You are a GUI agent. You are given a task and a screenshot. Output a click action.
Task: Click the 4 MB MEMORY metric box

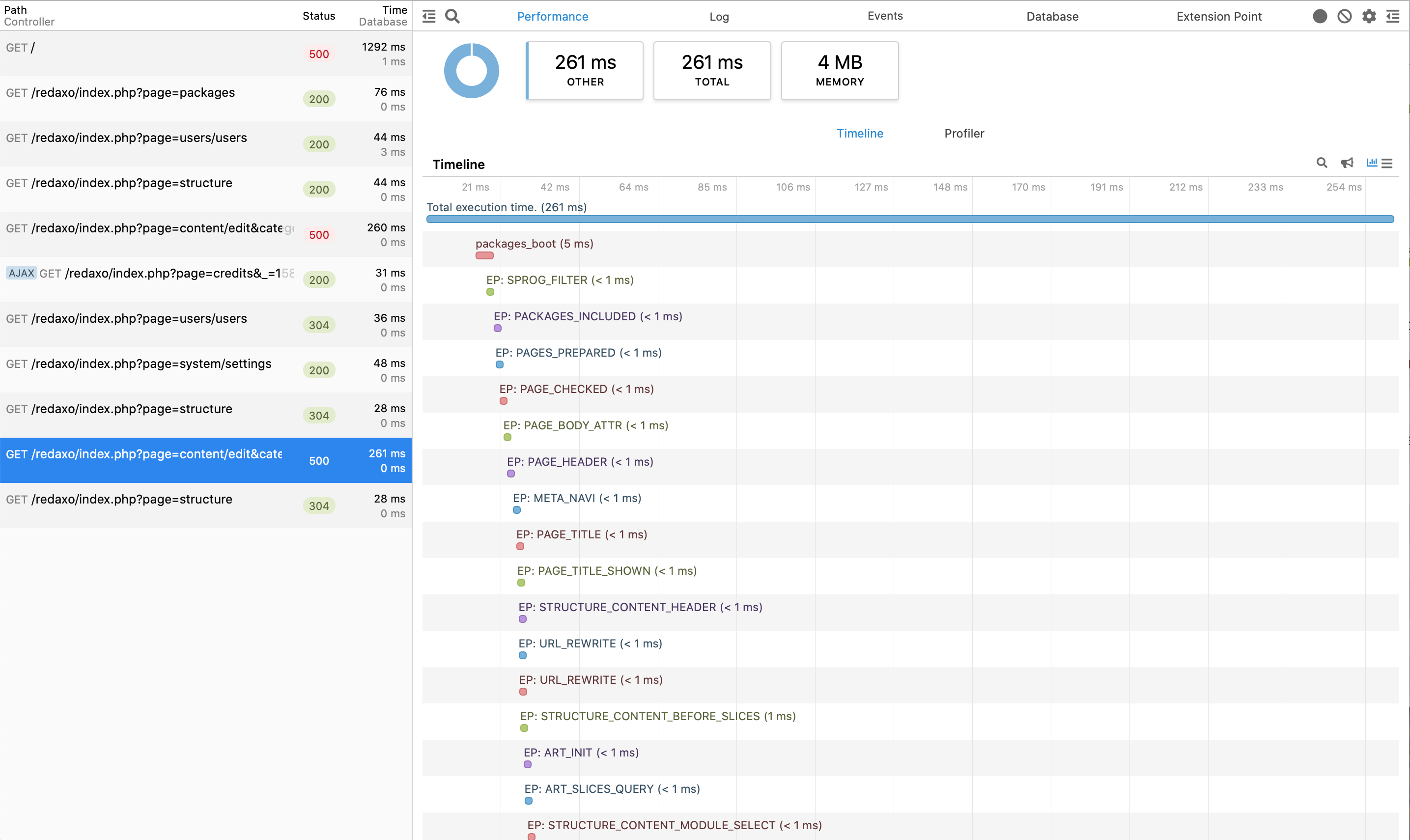(x=840, y=70)
